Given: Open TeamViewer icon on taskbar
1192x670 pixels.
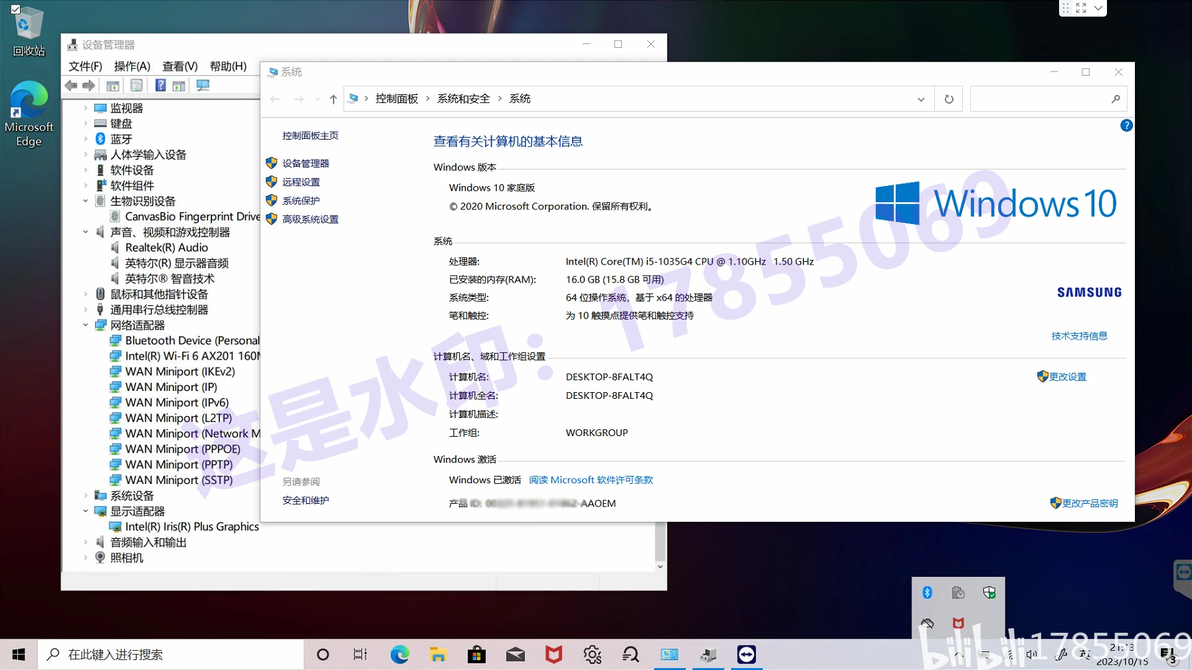Looking at the screenshot, I should click(x=747, y=654).
